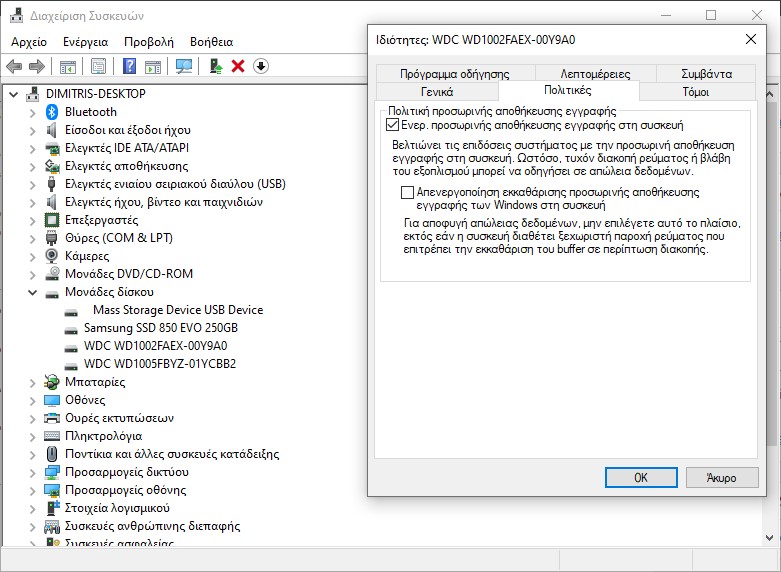Open the Ενέργεια menu
Viewport: 781px width, 572px height.
pos(85,42)
